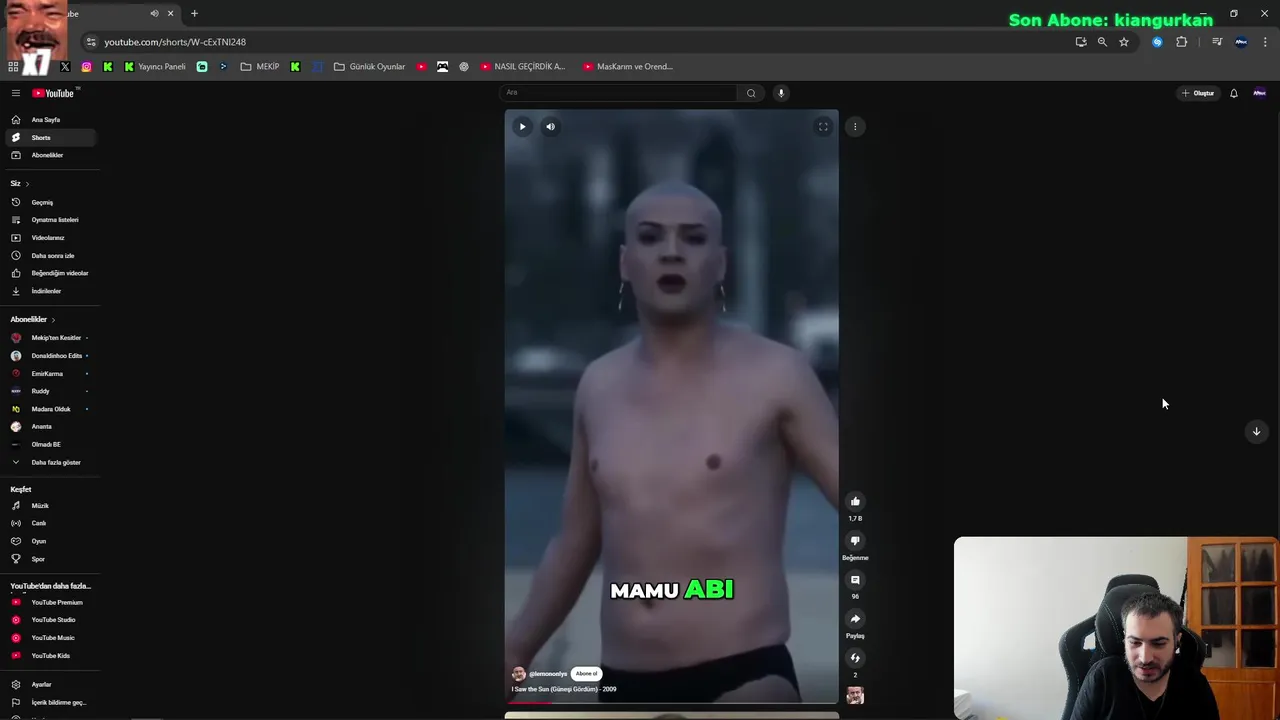Open the YouTube notifications bell
Image resolution: width=1280 pixels, height=720 pixels.
tap(1234, 93)
